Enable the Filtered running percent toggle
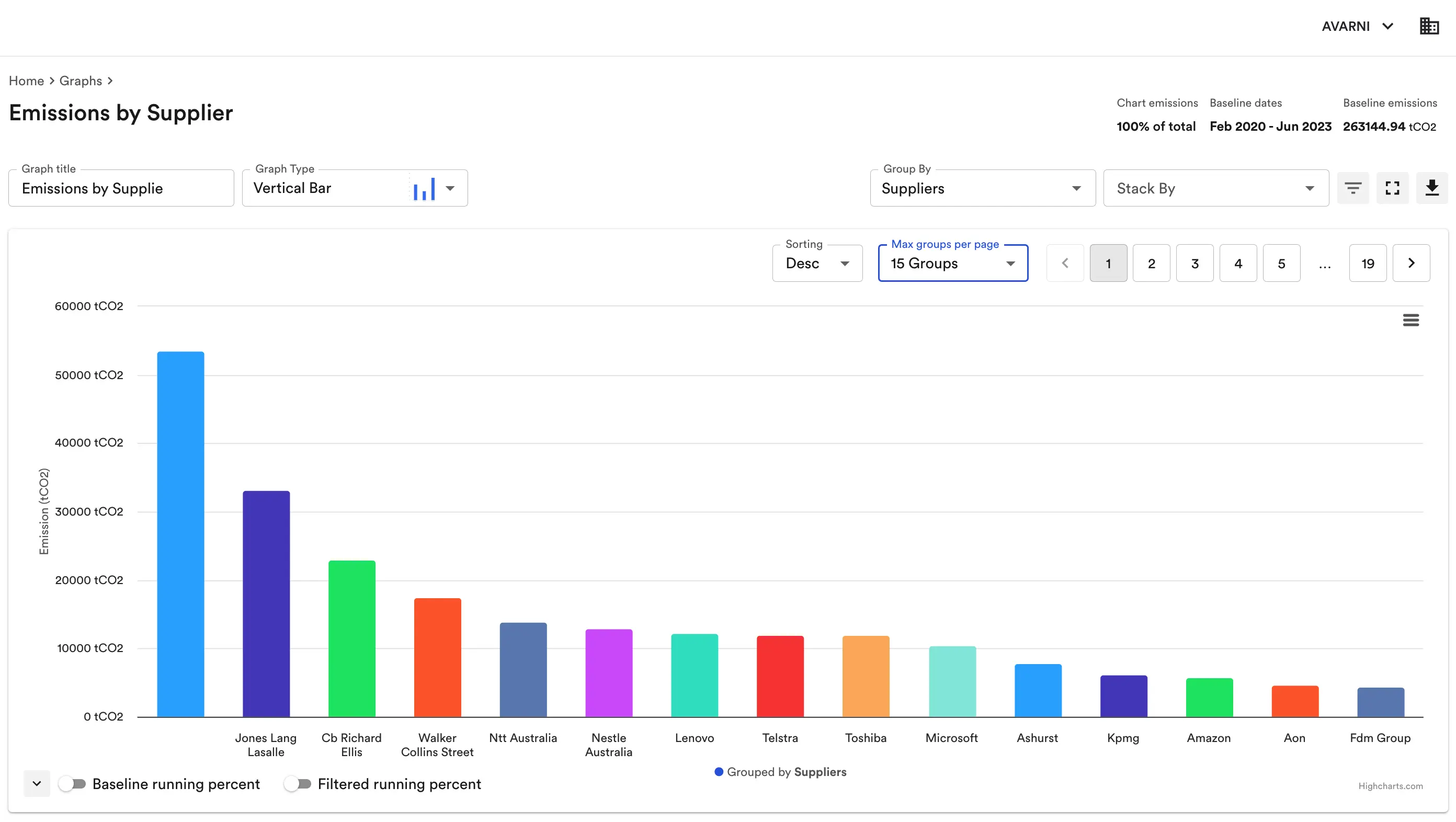 [298, 784]
